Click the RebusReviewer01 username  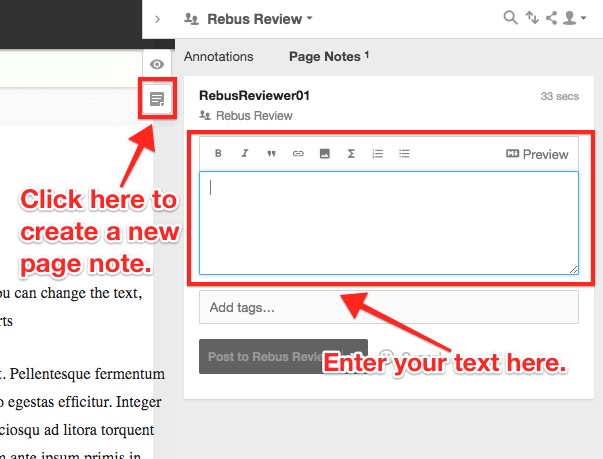254,95
